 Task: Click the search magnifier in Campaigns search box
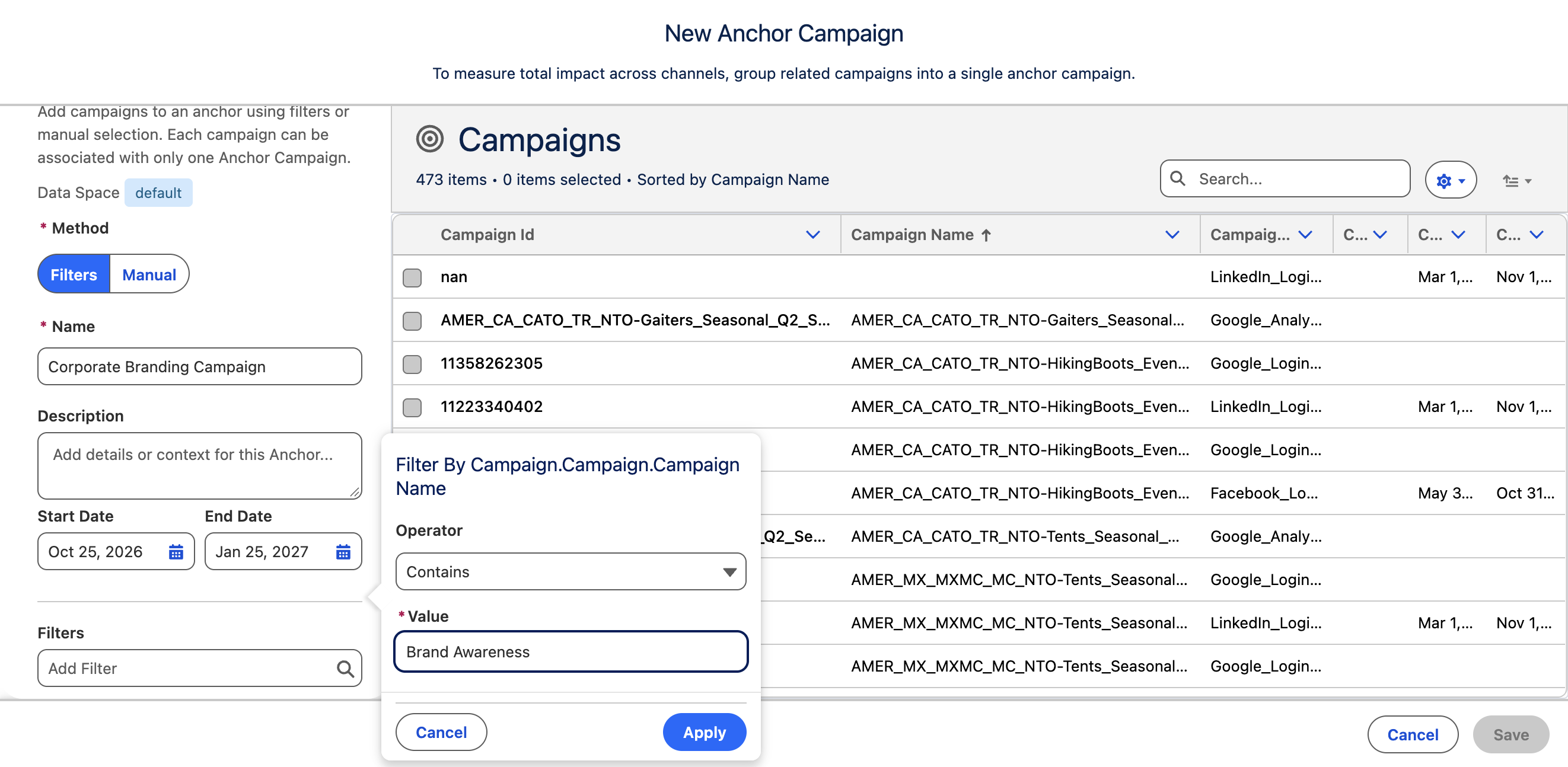pyautogui.click(x=1178, y=178)
